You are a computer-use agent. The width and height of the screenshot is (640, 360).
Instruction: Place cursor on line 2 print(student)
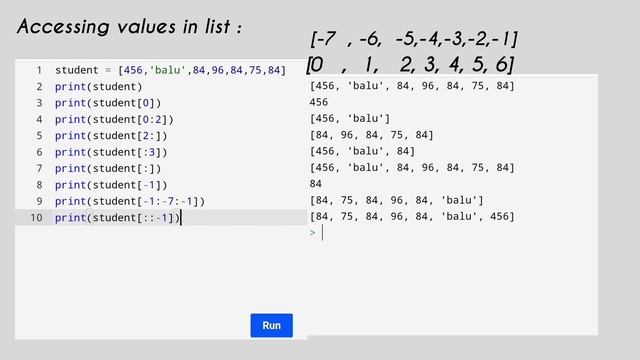[98, 87]
